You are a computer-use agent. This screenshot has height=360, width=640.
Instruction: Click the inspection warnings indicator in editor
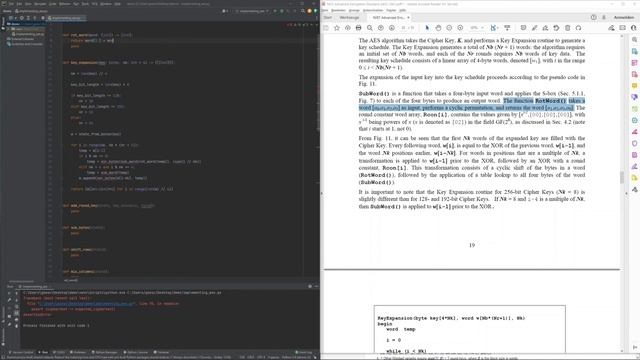click(298, 25)
